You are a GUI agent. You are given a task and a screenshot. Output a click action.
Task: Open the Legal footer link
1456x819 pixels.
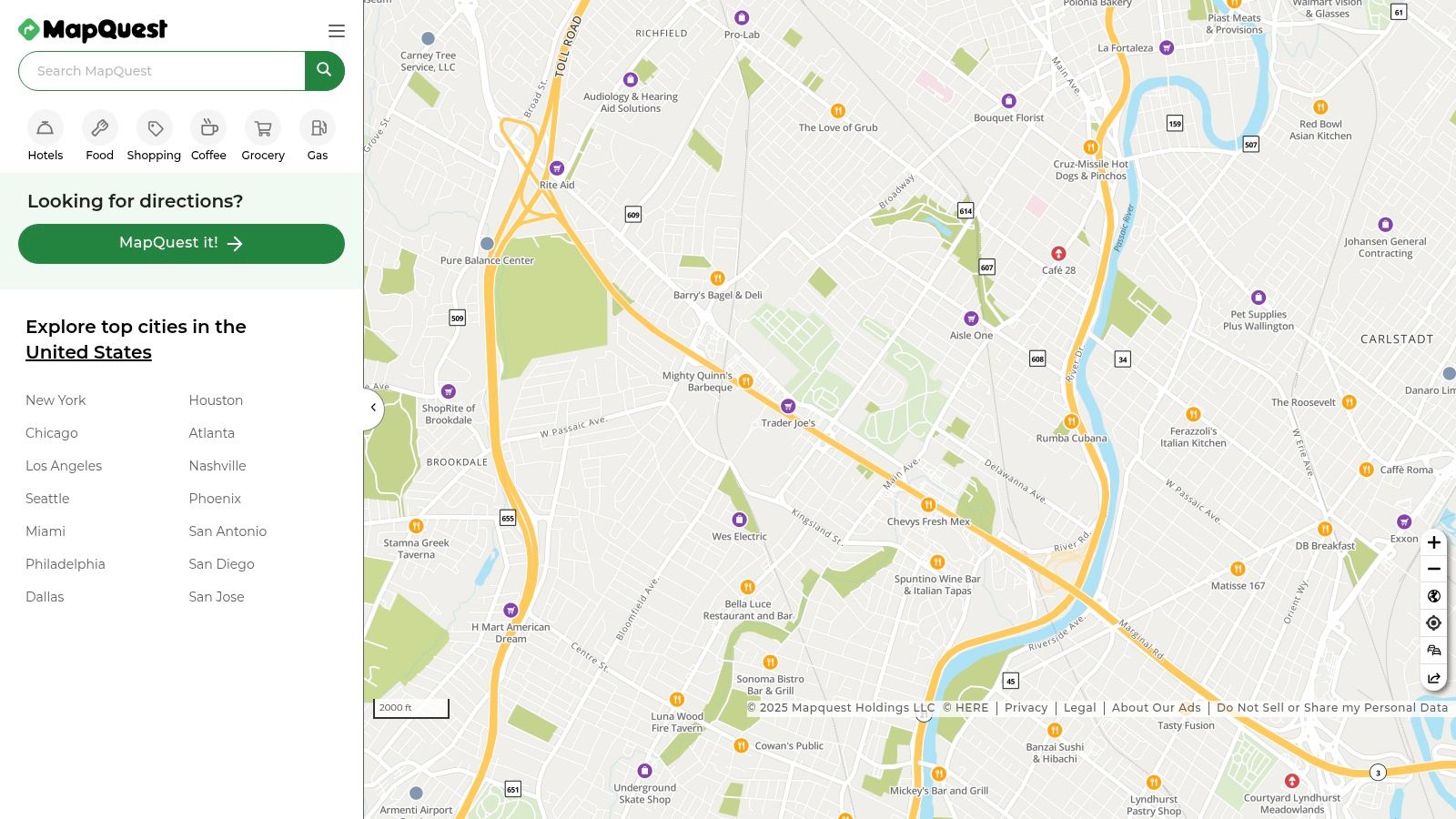coord(1080,708)
